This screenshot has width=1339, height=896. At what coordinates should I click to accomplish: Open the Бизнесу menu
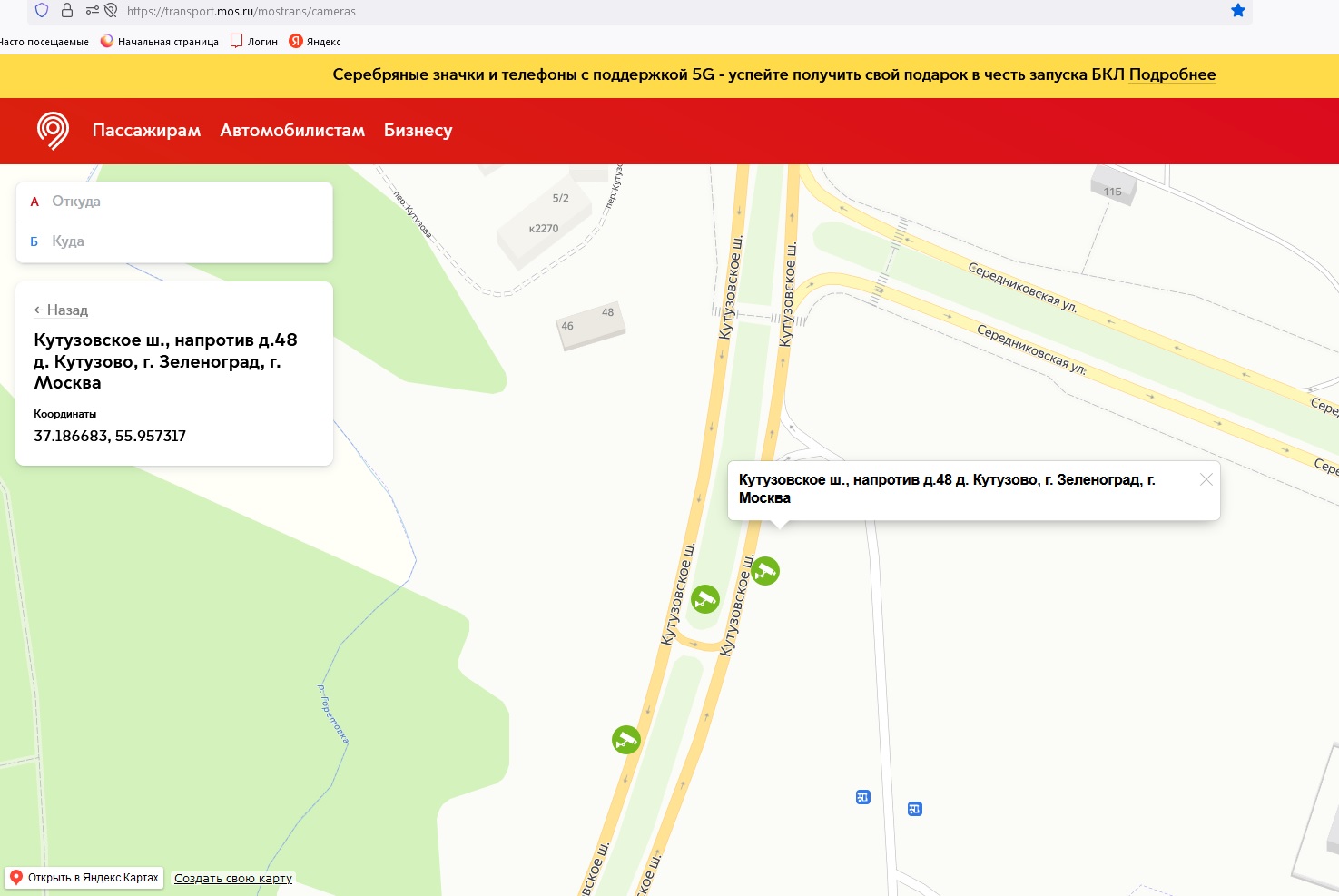tap(418, 131)
